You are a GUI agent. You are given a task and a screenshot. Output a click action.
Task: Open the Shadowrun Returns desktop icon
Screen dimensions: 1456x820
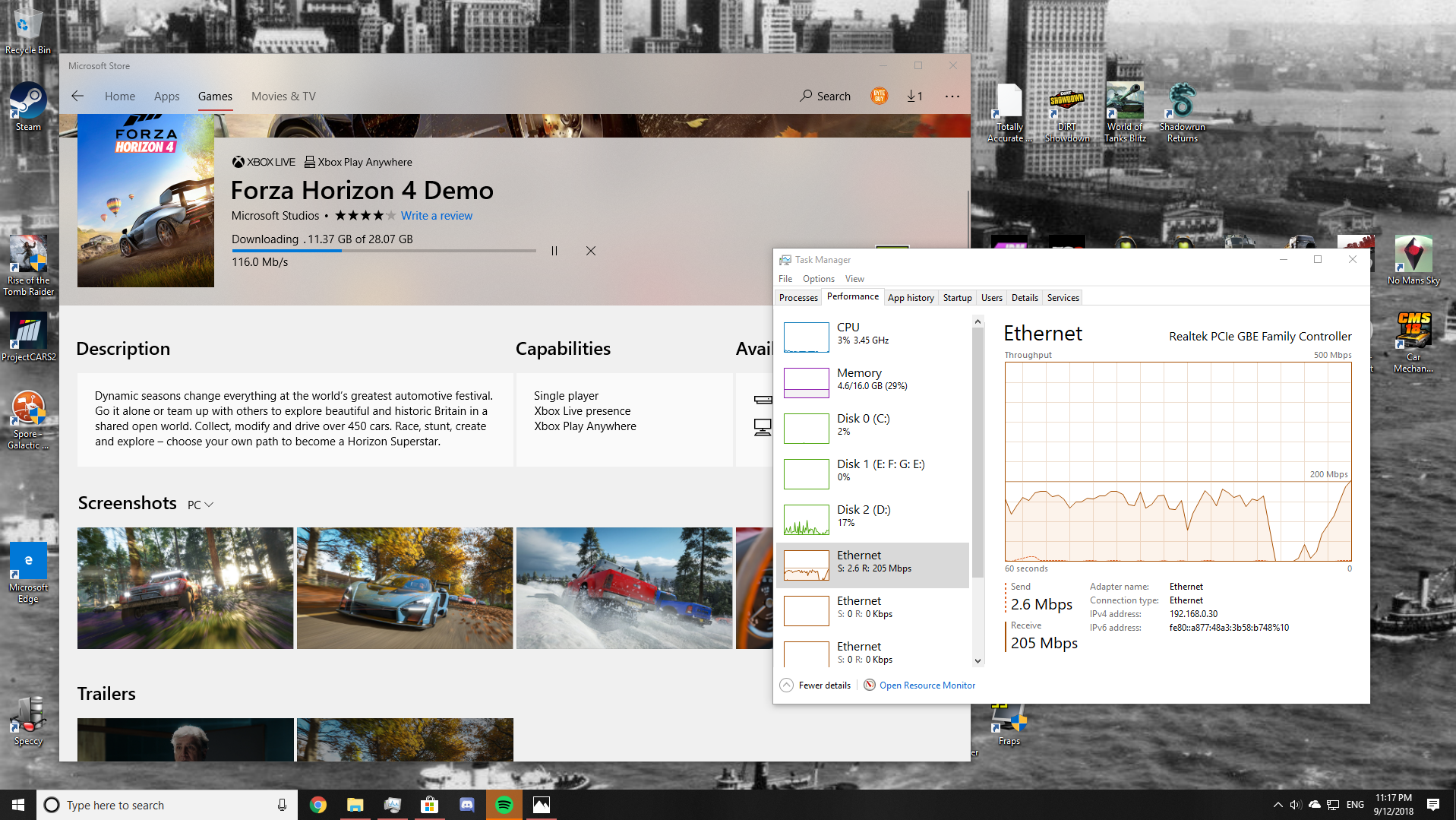click(1183, 113)
